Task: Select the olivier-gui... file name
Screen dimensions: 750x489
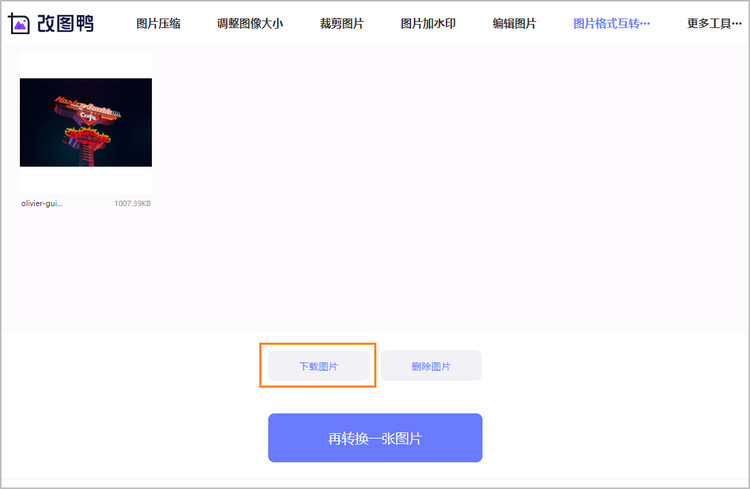Action: (42, 203)
